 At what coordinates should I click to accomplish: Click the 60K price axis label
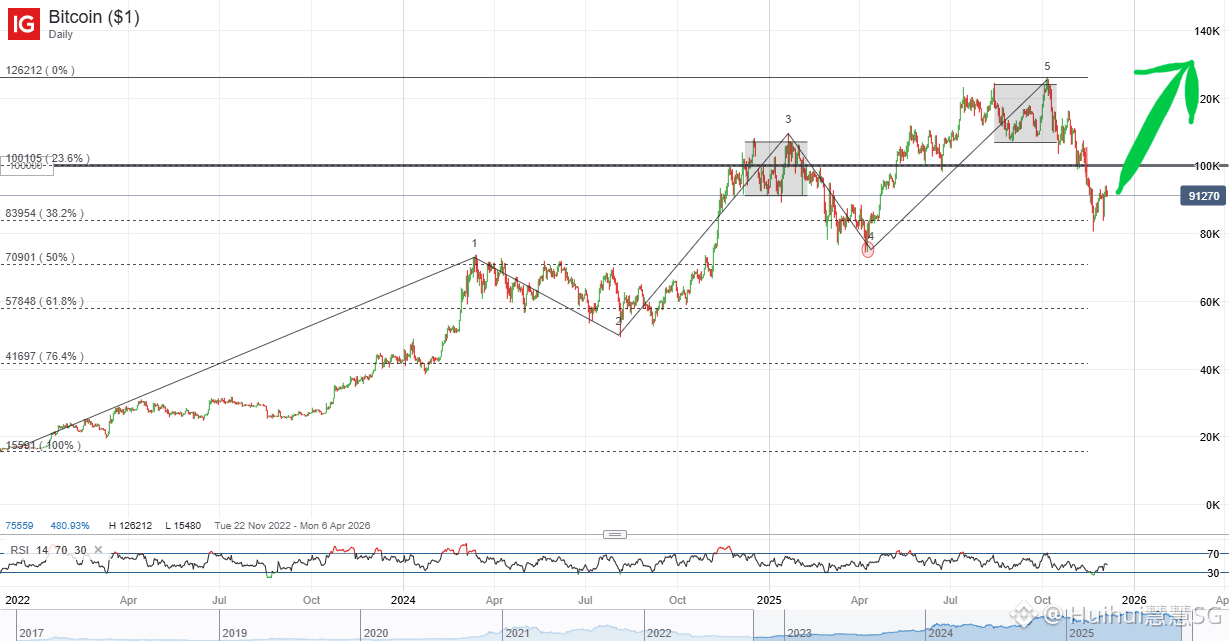[1210, 302]
